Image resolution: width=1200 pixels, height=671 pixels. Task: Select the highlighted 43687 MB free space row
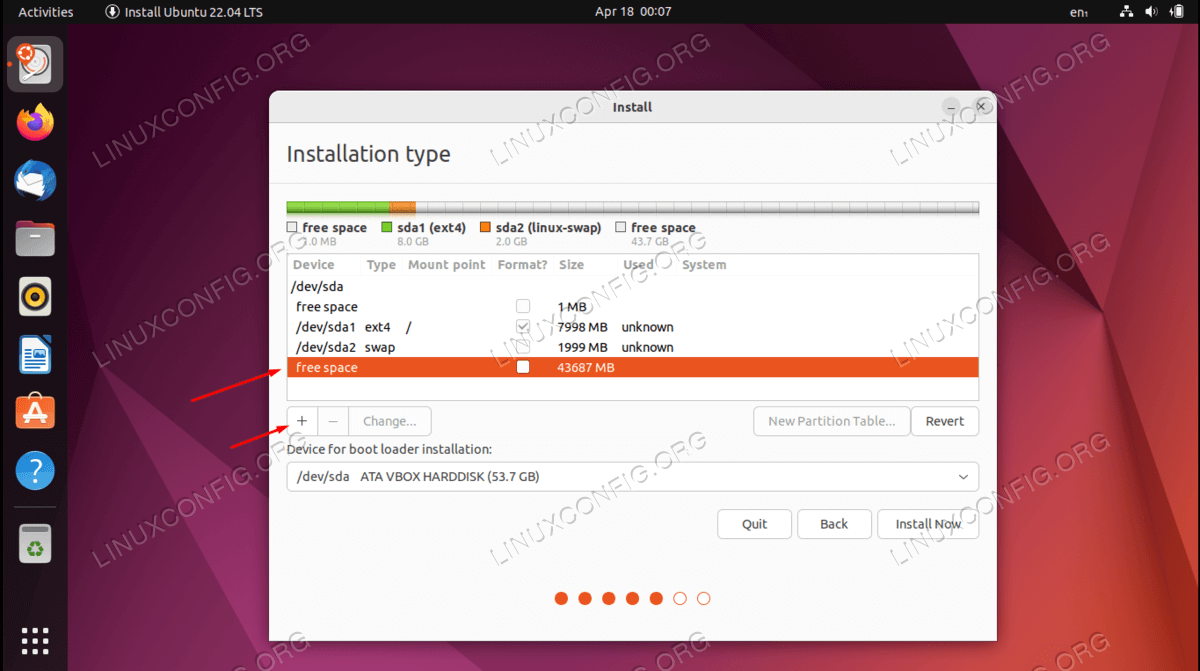(633, 367)
